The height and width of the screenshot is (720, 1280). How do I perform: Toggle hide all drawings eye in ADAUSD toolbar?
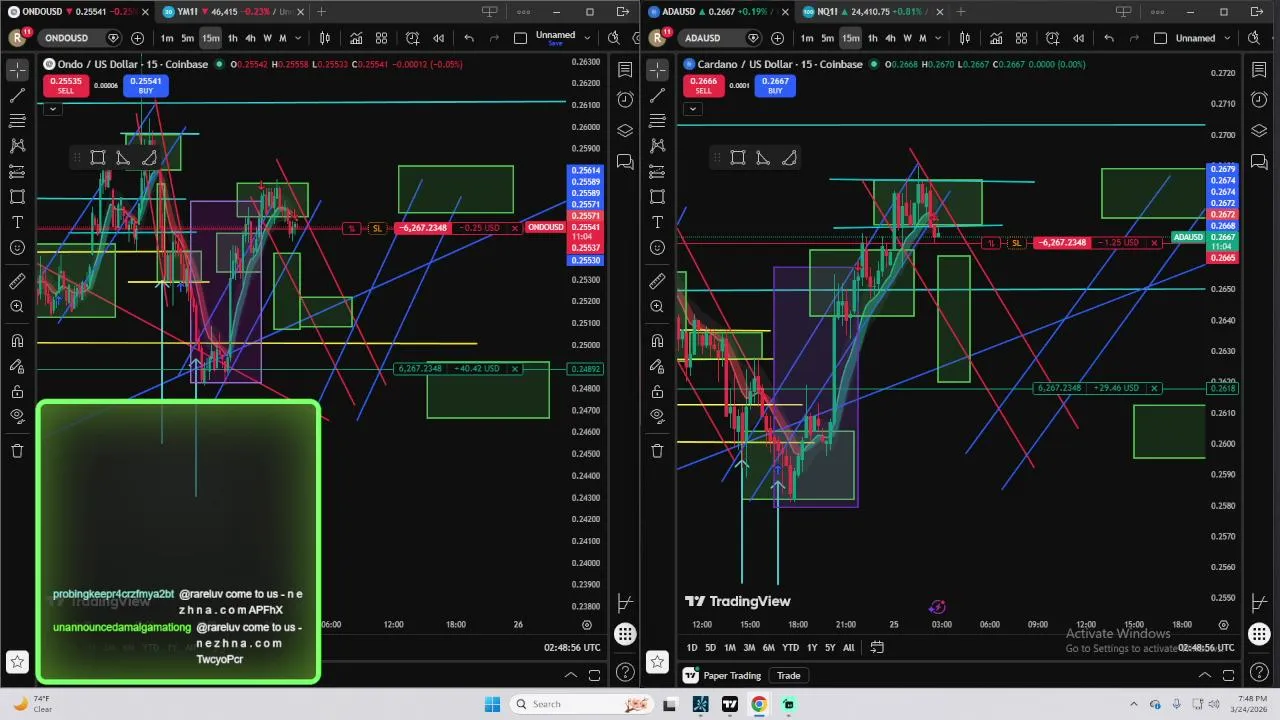click(657, 416)
